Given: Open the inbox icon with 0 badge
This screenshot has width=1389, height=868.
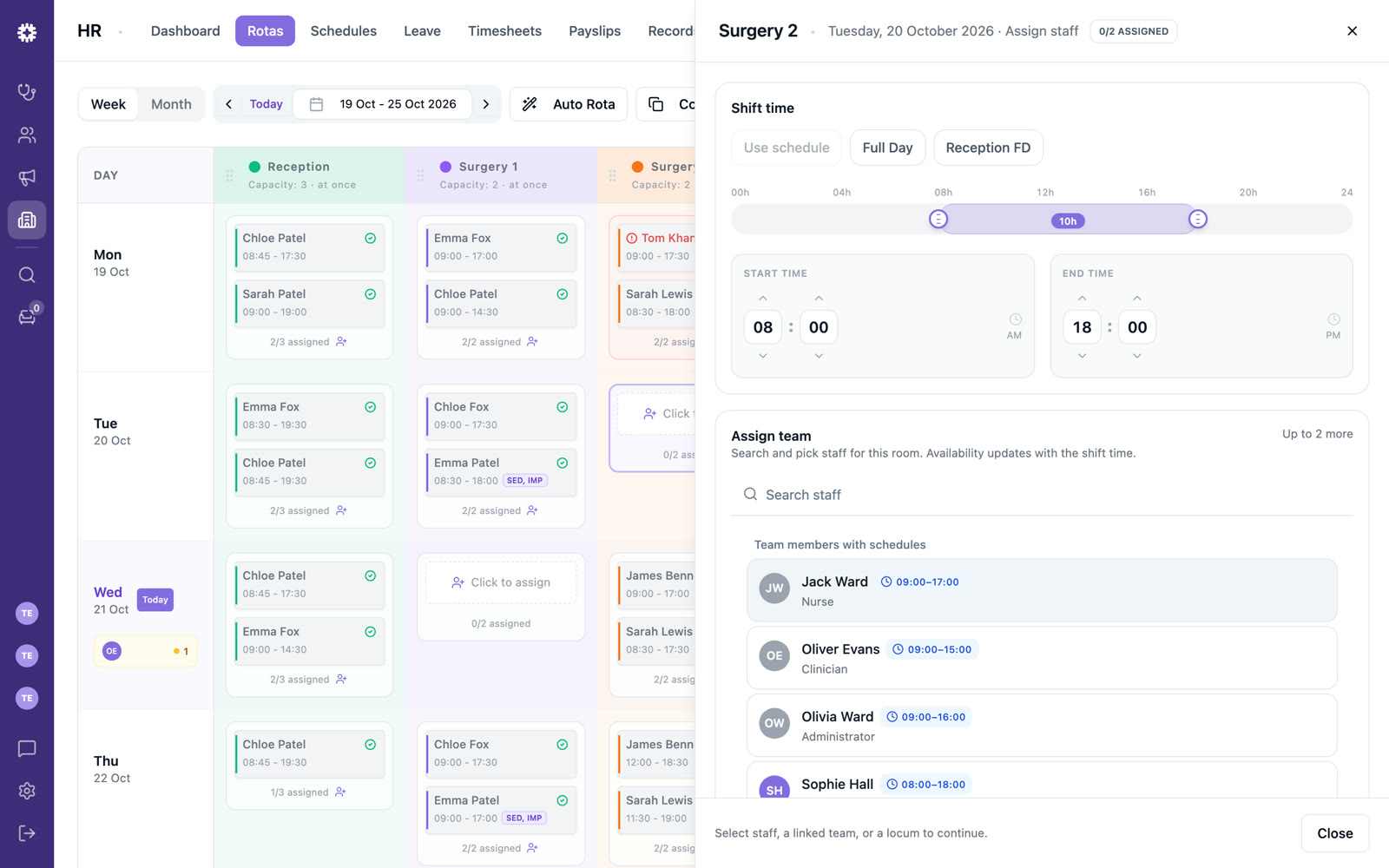Looking at the screenshot, I should [27, 317].
